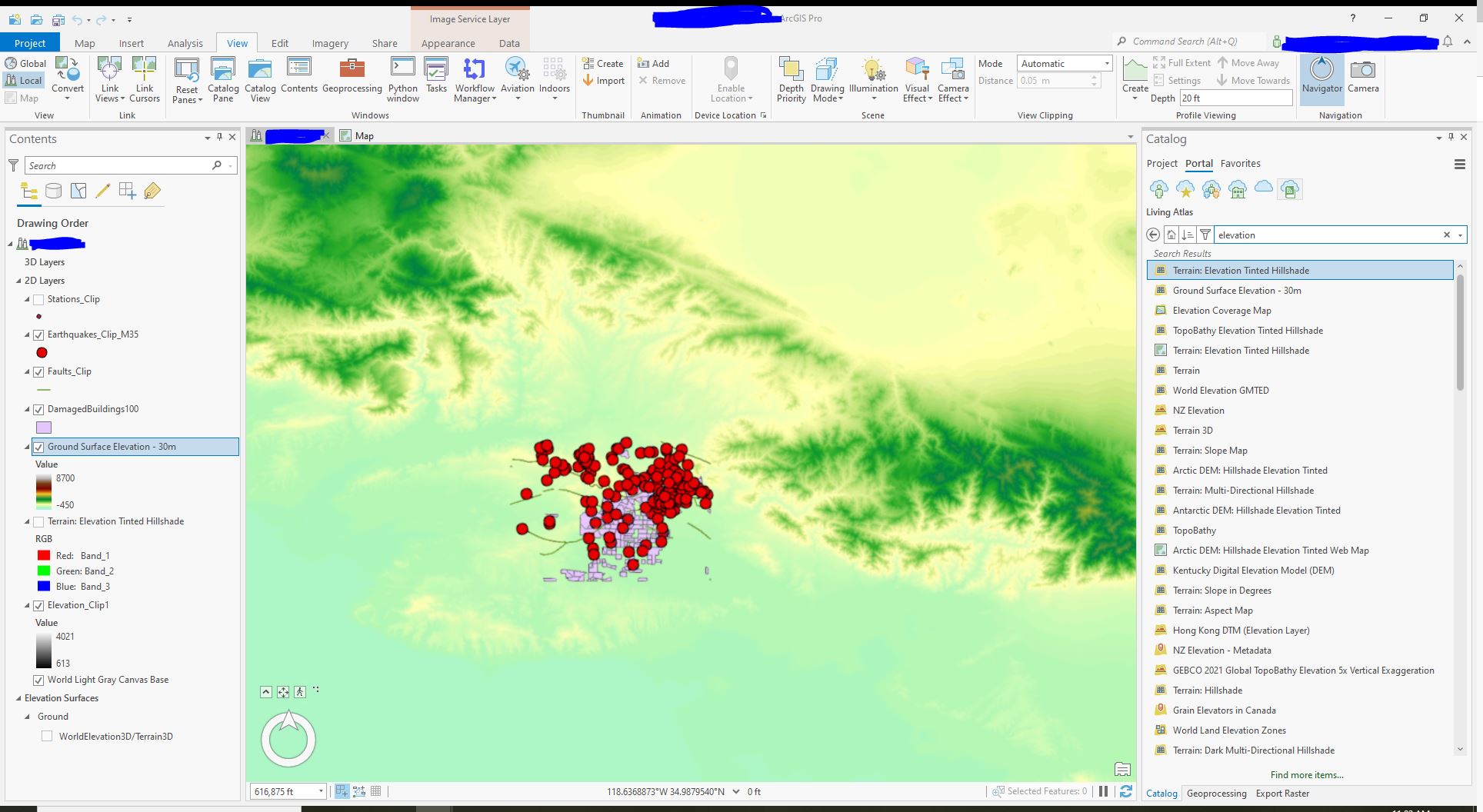Switch to the Imagery ribbon tab

[330, 43]
